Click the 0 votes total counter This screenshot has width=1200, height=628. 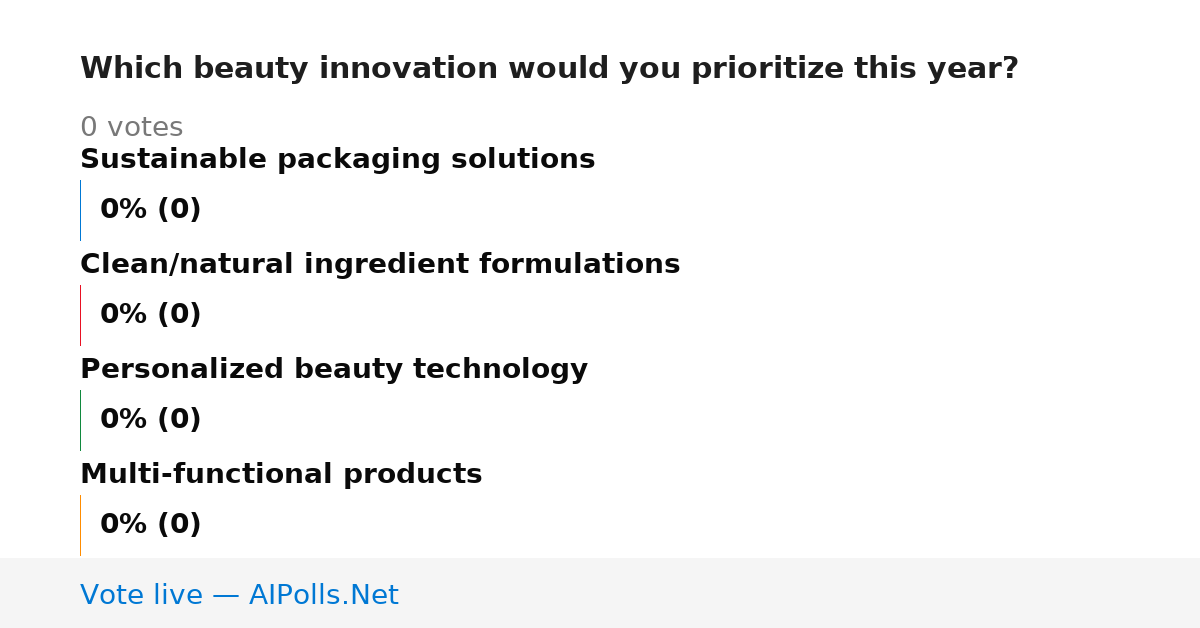click(131, 128)
